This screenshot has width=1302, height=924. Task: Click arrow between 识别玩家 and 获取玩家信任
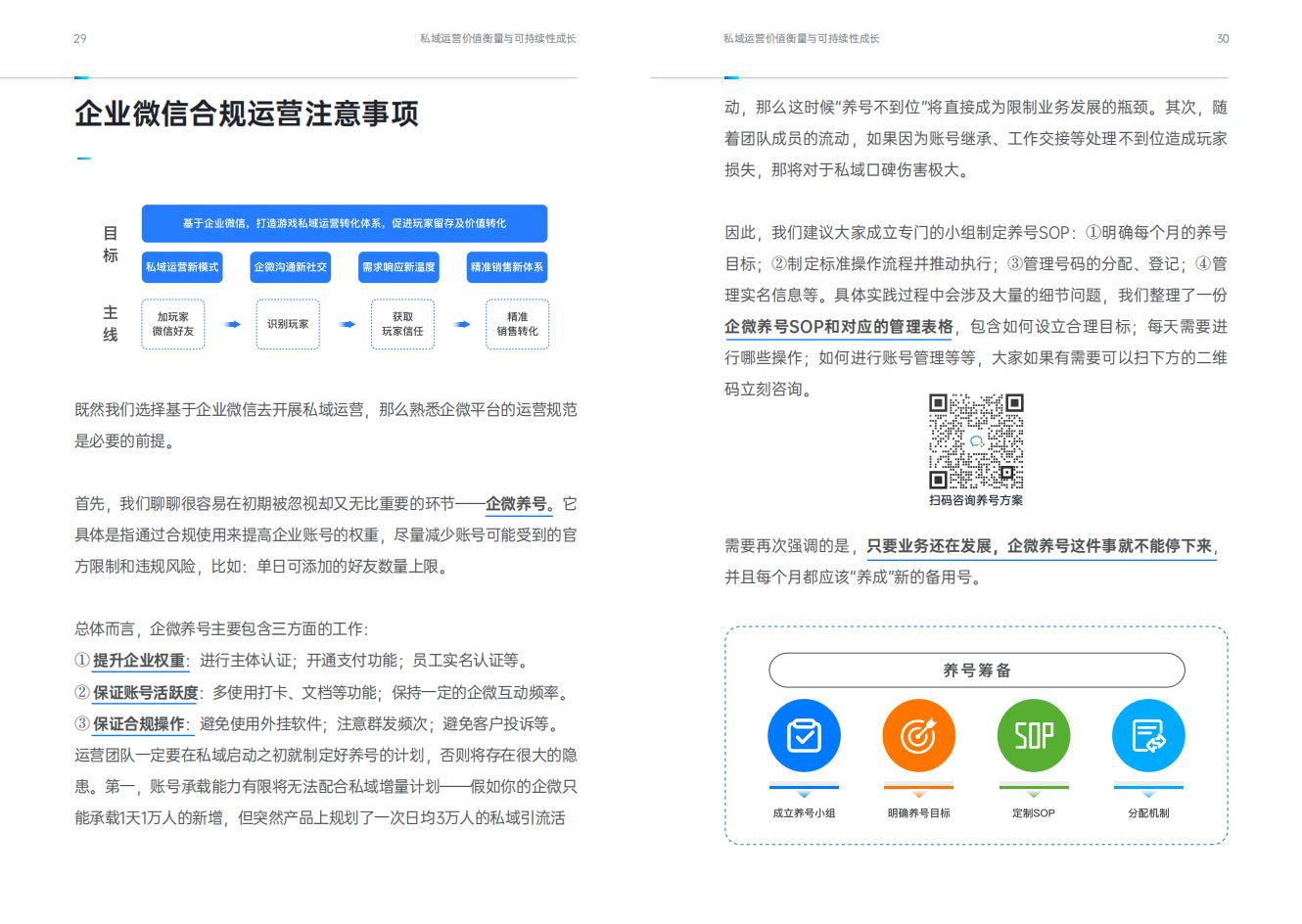click(x=347, y=324)
